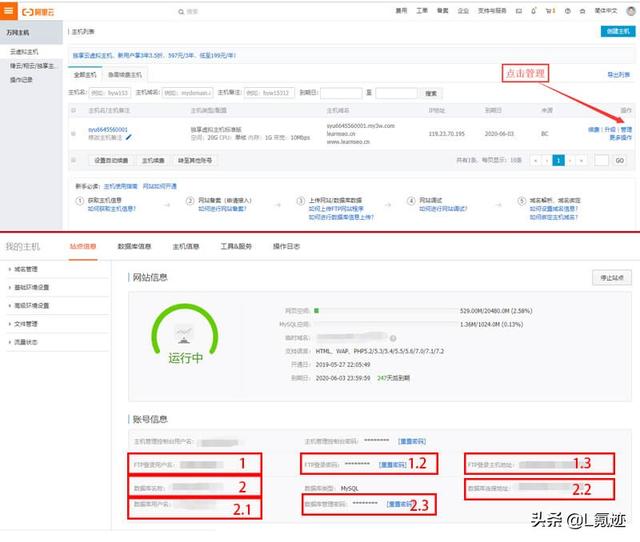The image size is (640, 542).
Task: Click 重置密码 link beside FTP password
Action: coord(392,464)
